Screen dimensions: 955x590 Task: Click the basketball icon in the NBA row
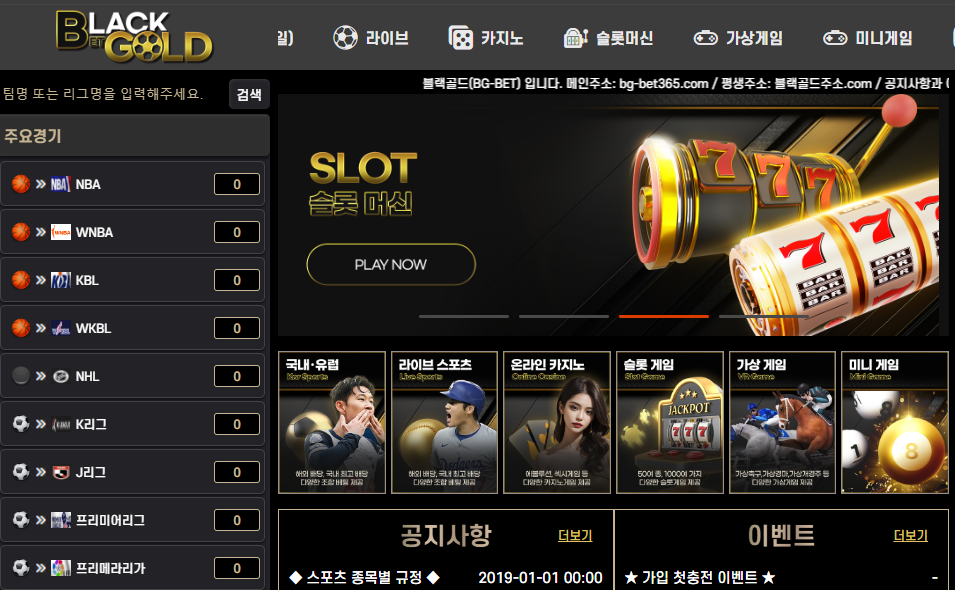click(21, 184)
